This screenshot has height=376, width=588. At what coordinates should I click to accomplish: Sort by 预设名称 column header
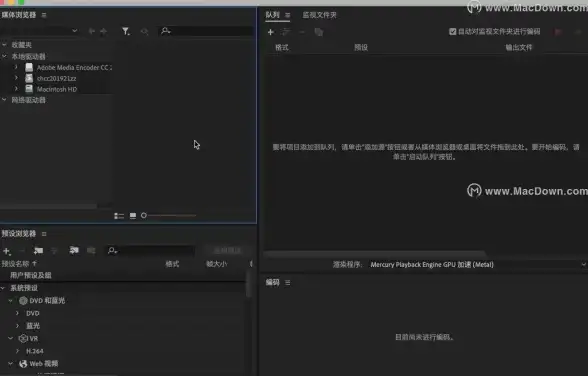19,264
